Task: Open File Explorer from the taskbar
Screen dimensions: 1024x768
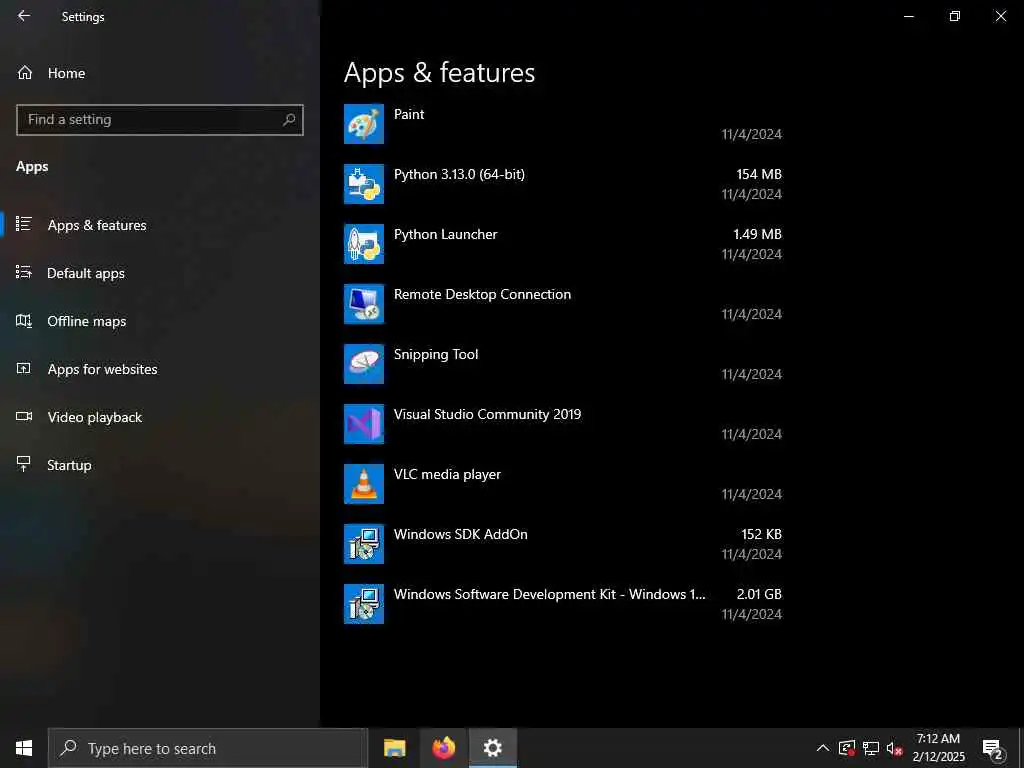Action: click(394, 748)
